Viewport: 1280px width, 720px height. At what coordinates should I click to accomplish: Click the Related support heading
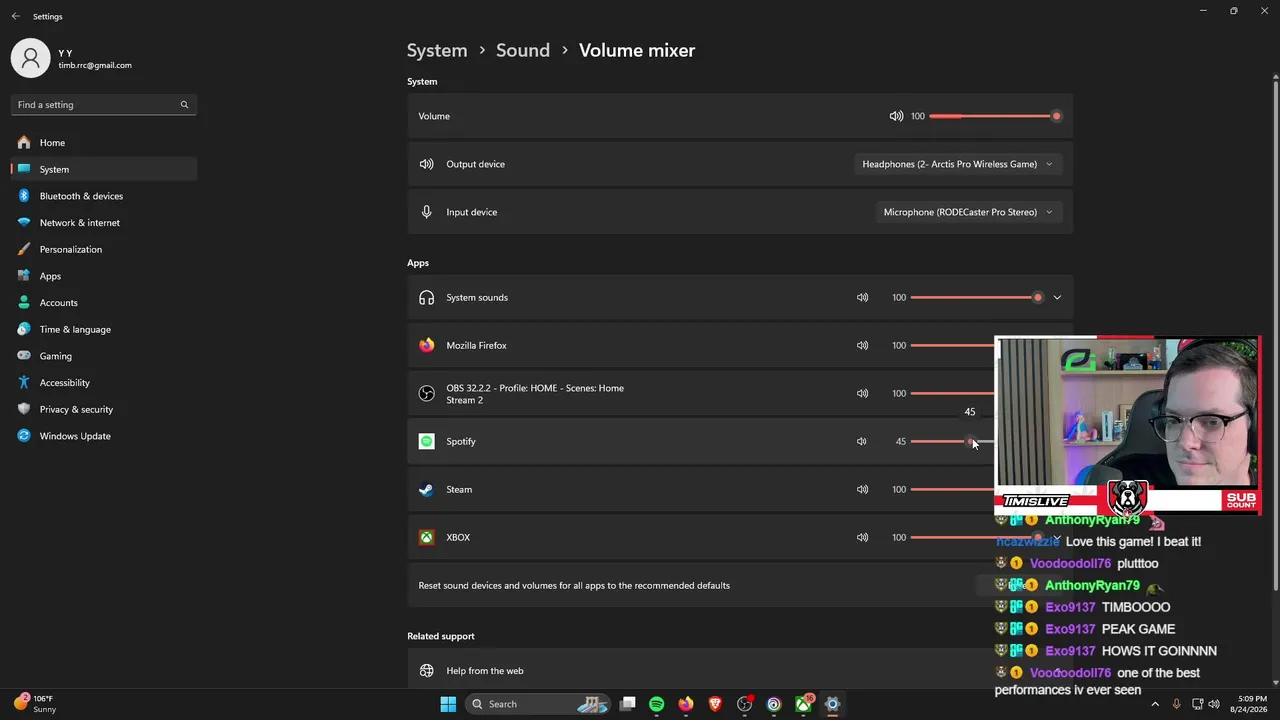tap(441, 636)
